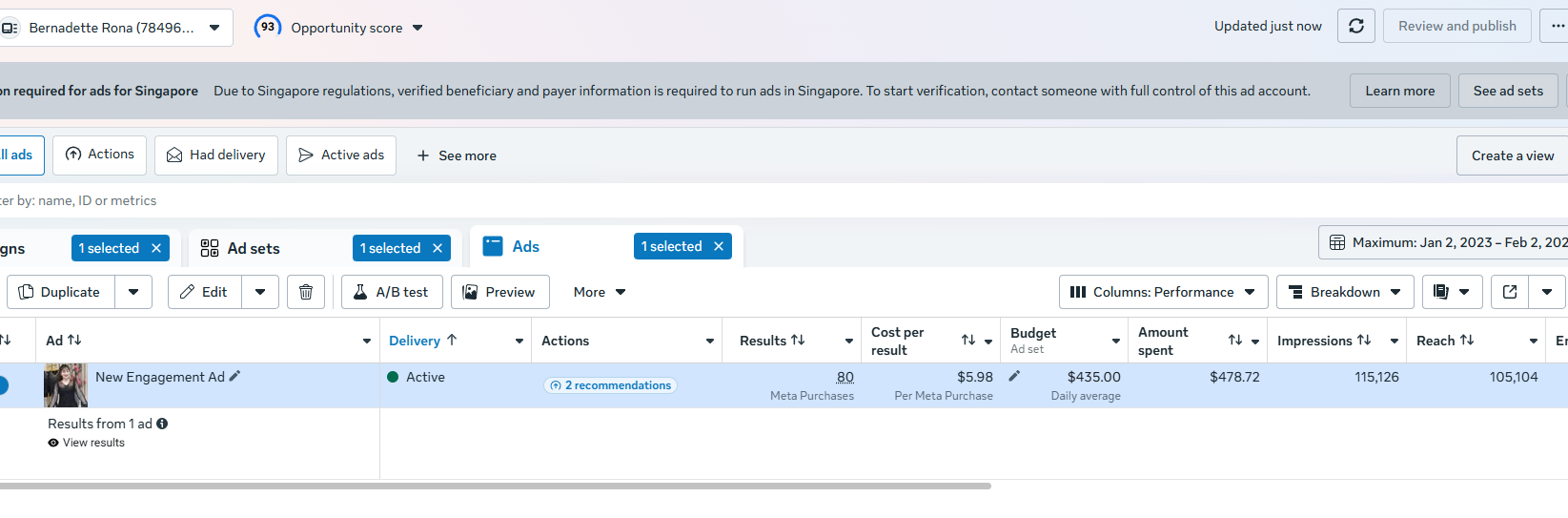Toggle the New Engagement Ad switch

3,385
